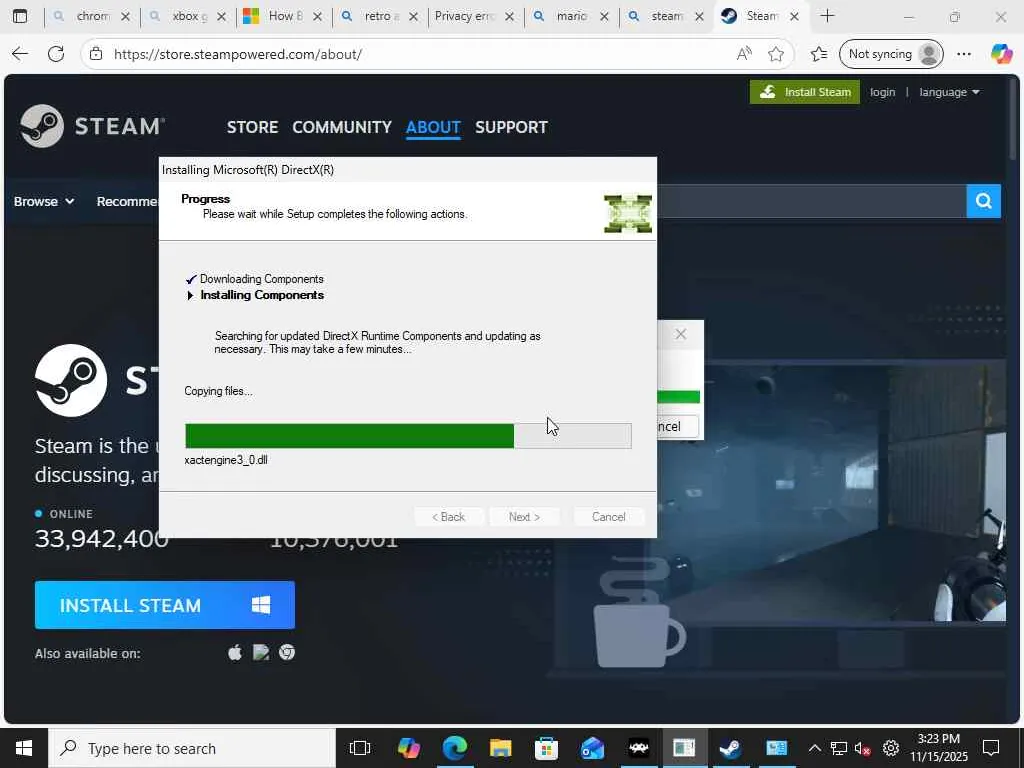
Task: Open Microsoft Store from taskbar
Action: [x=547, y=748]
